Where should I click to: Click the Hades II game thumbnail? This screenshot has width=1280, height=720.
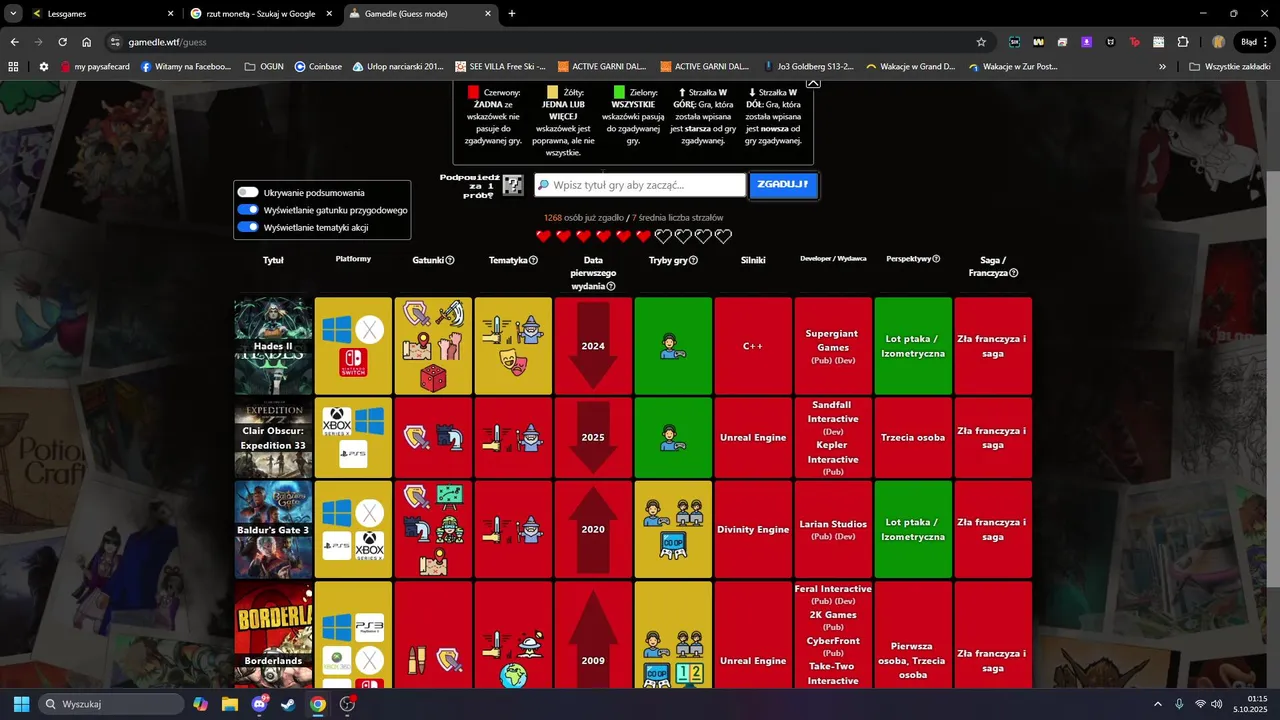coord(273,346)
